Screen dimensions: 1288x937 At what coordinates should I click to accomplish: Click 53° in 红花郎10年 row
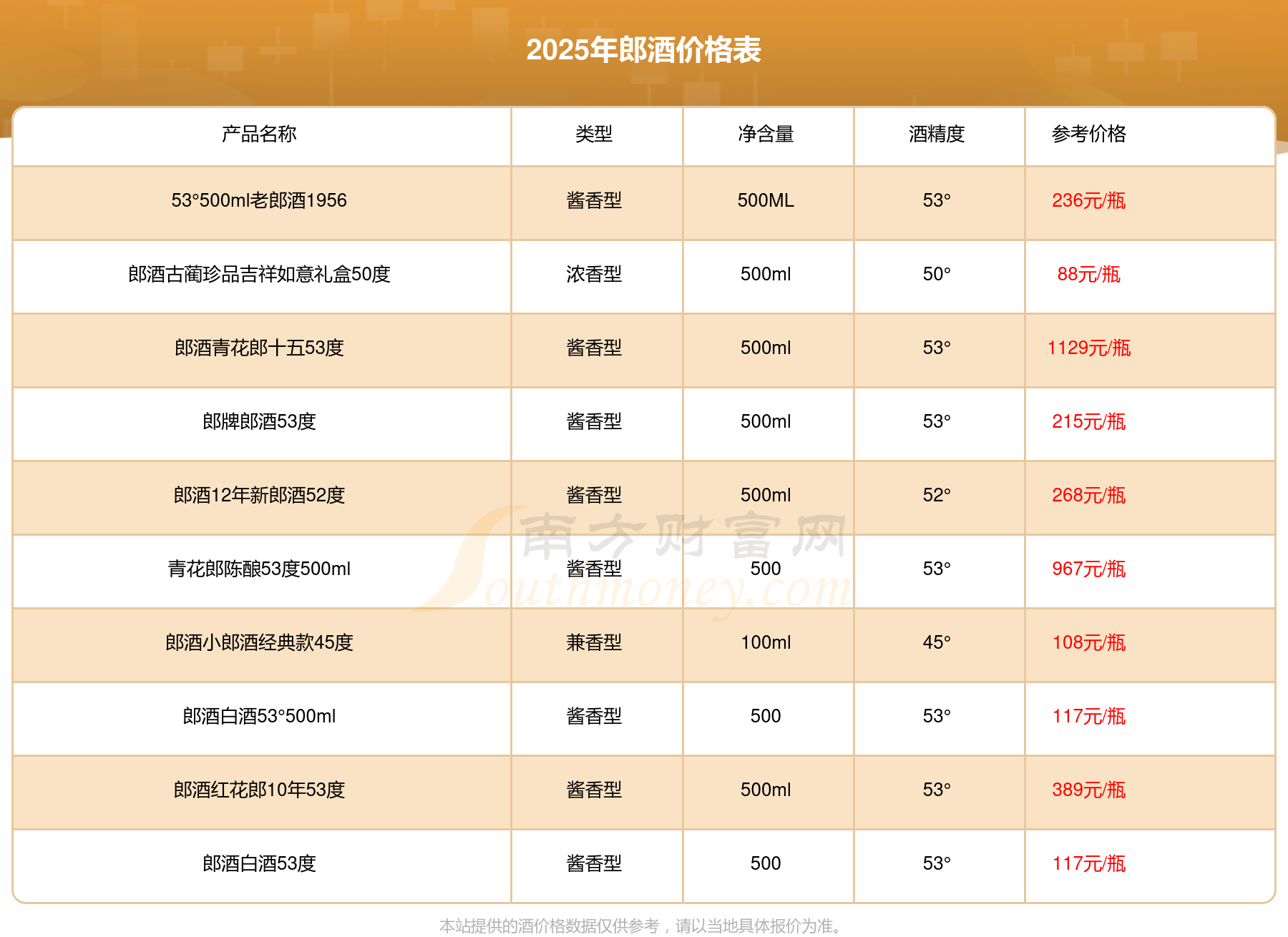[x=937, y=790]
